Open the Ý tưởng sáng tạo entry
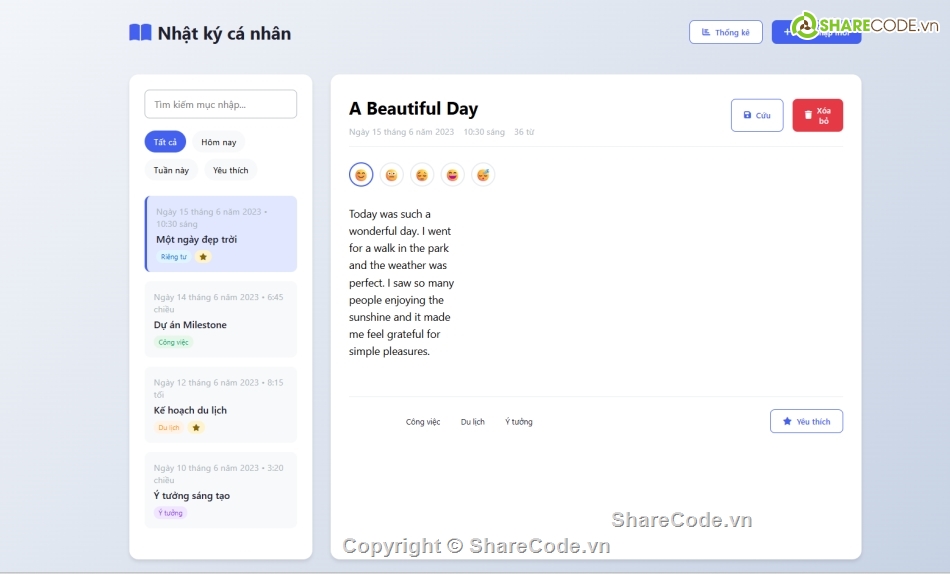The height and width of the screenshot is (574, 950). [x=221, y=490]
